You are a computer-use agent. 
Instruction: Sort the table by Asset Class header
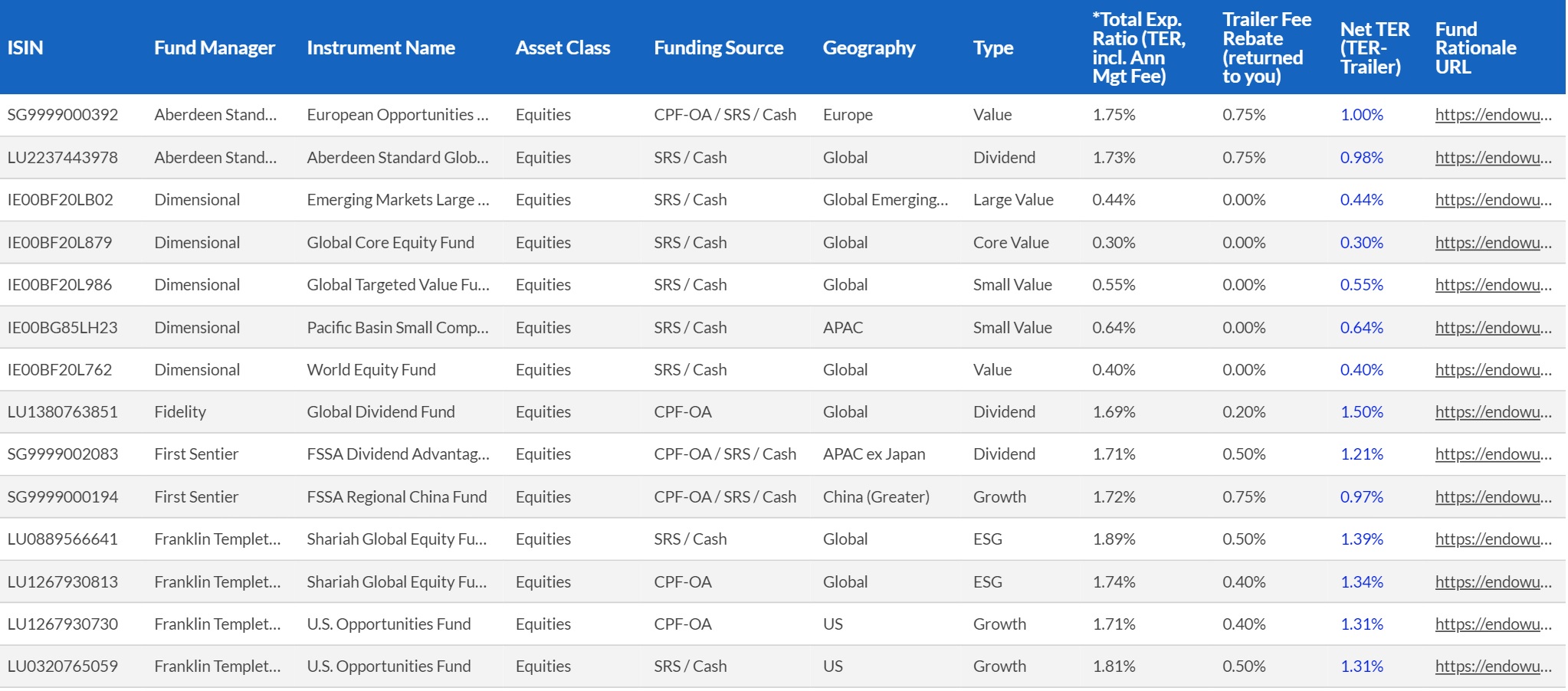pos(563,47)
